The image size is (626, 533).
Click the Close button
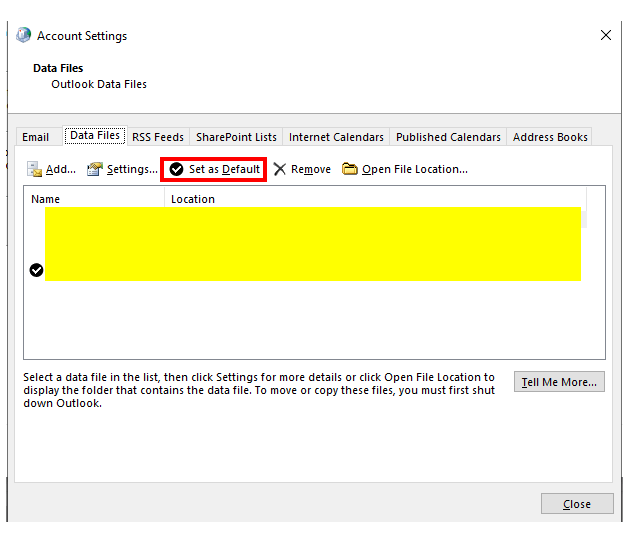click(x=577, y=504)
